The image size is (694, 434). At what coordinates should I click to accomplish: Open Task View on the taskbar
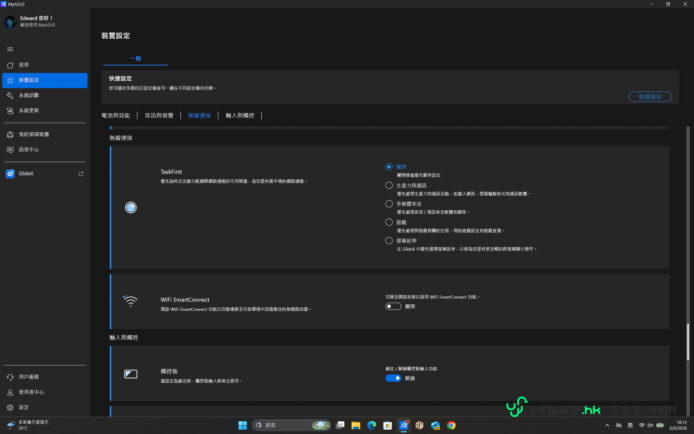pyautogui.click(x=340, y=425)
